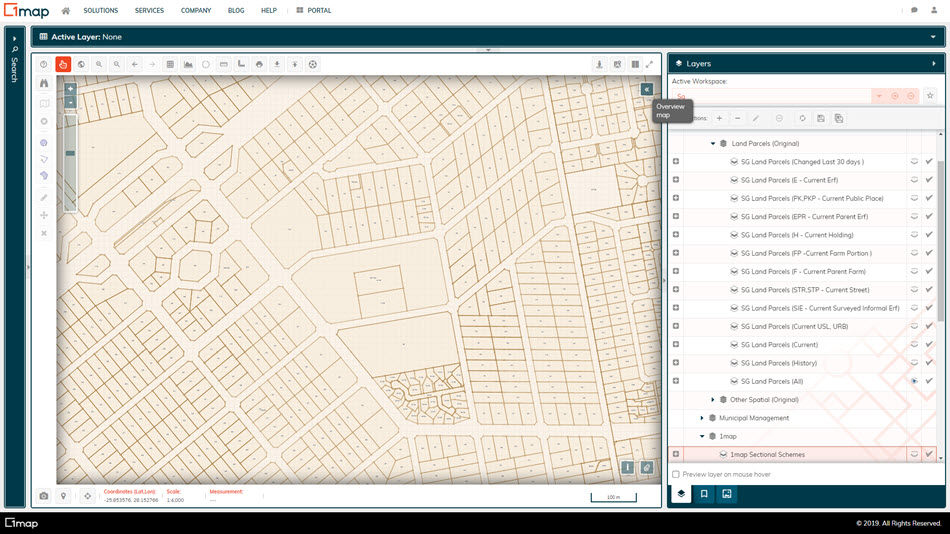950x534 pixels.
Task: Collapse the 1map tree group
Action: pos(702,436)
